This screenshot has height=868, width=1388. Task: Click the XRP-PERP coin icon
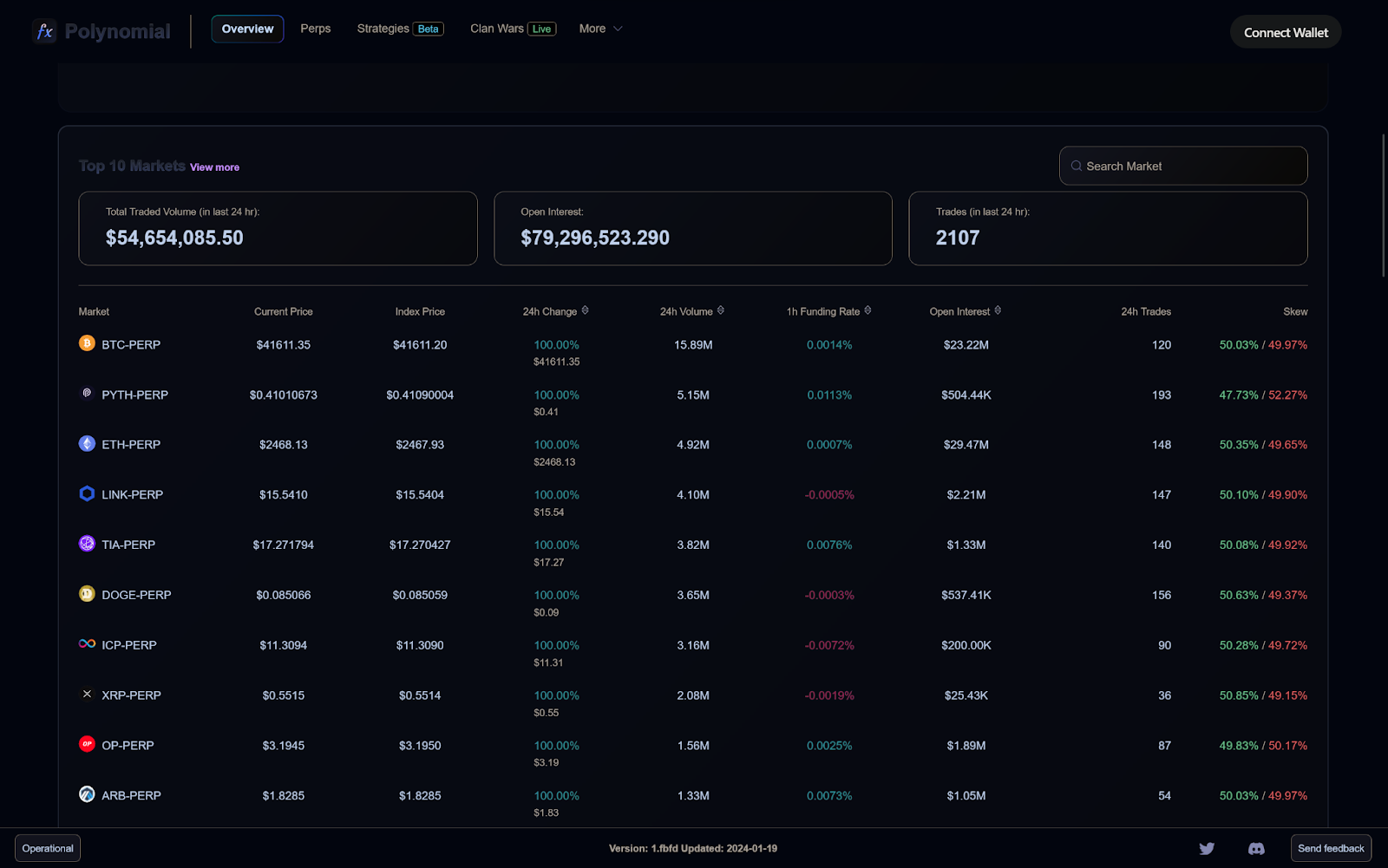pos(87,695)
